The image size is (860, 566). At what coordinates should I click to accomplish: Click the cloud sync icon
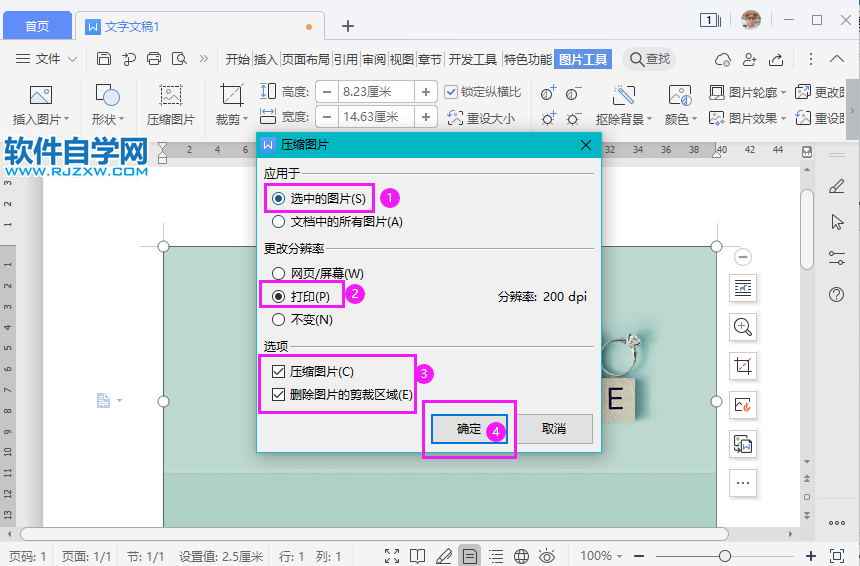coord(723,59)
